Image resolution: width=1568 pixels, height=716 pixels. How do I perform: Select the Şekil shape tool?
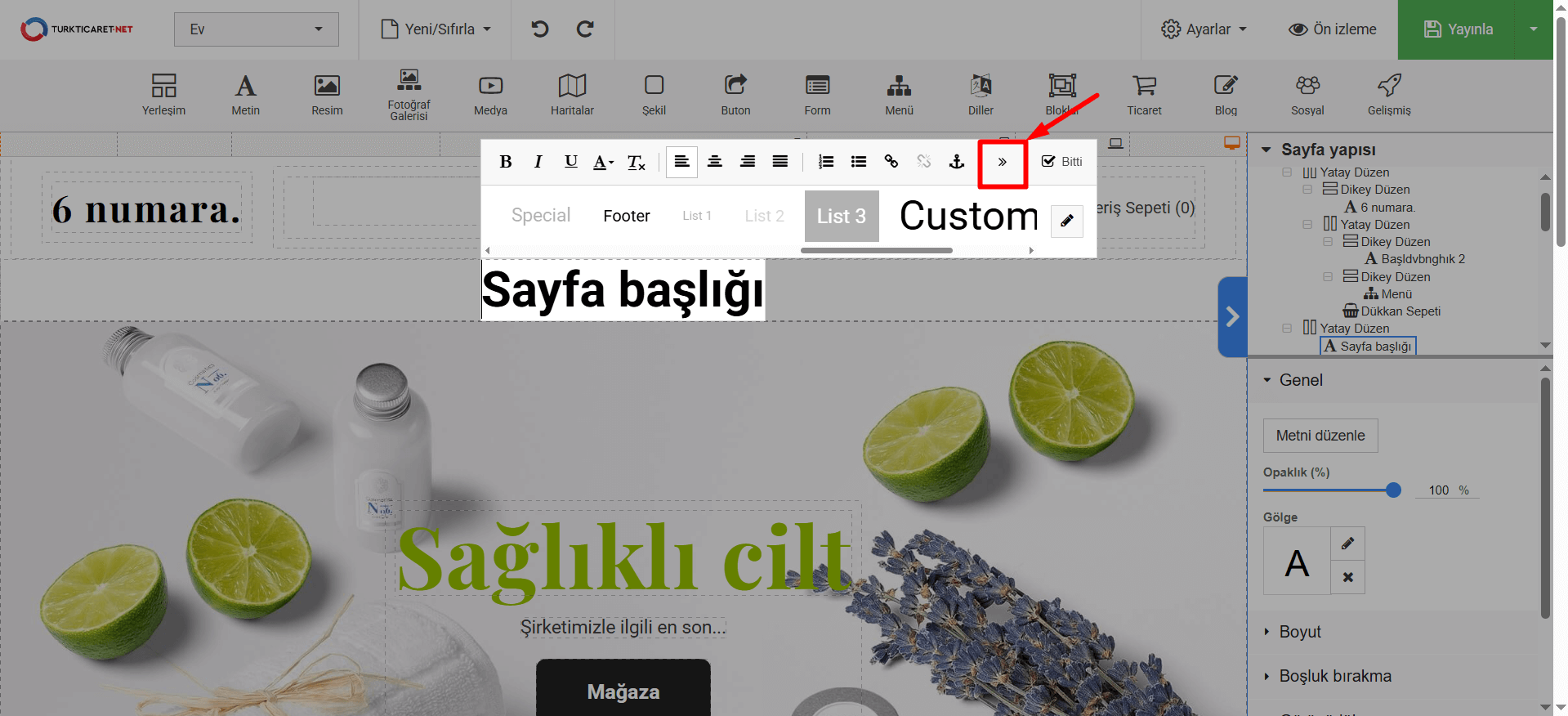pyautogui.click(x=654, y=94)
